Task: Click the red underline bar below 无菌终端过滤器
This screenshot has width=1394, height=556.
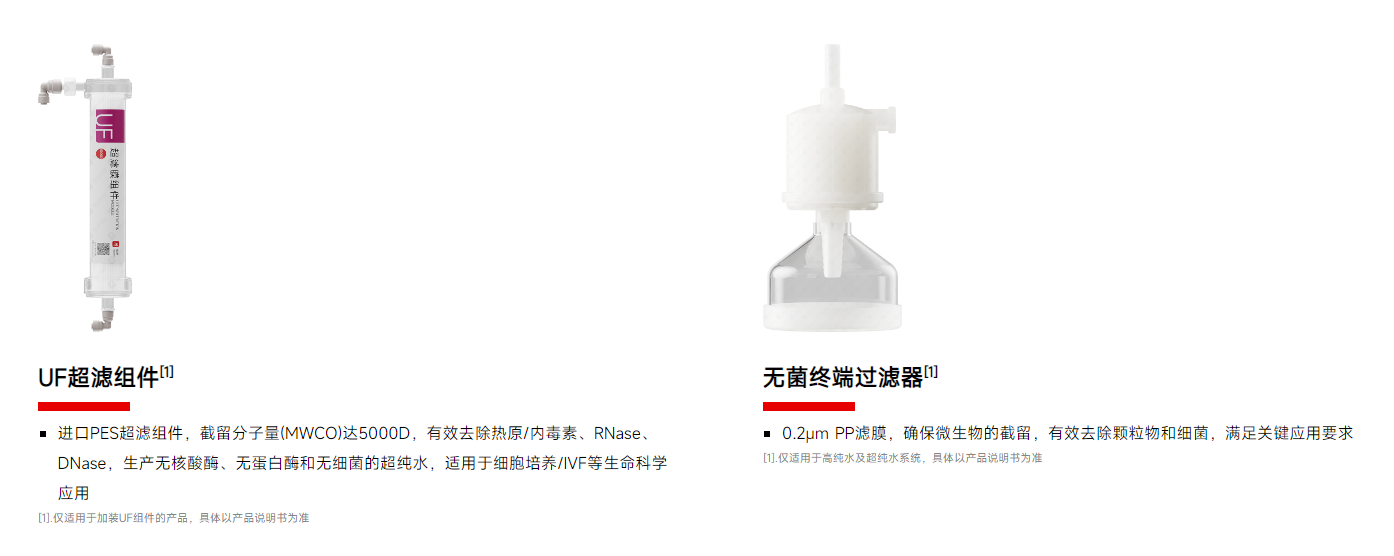Action: 809,406
